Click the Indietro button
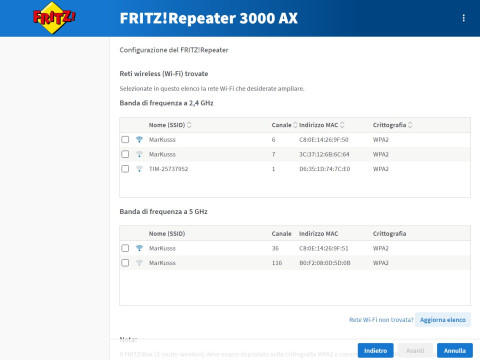480x360 pixels. (376, 350)
